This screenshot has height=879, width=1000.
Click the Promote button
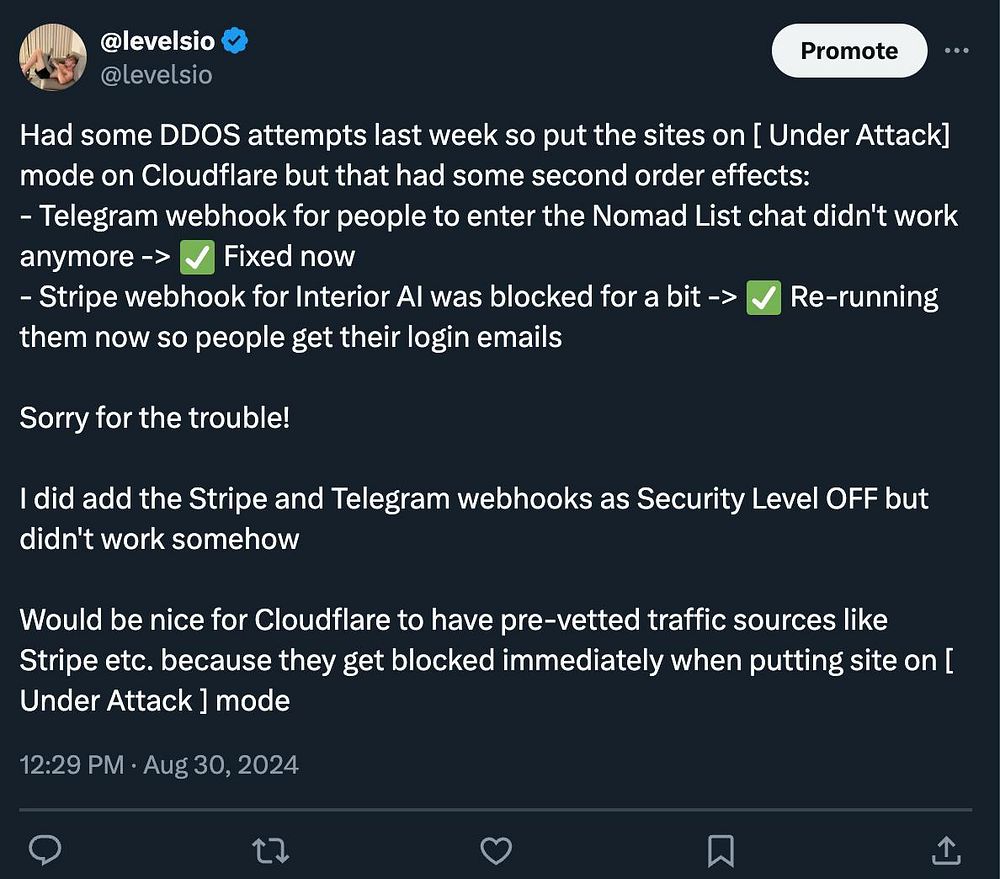[x=849, y=50]
